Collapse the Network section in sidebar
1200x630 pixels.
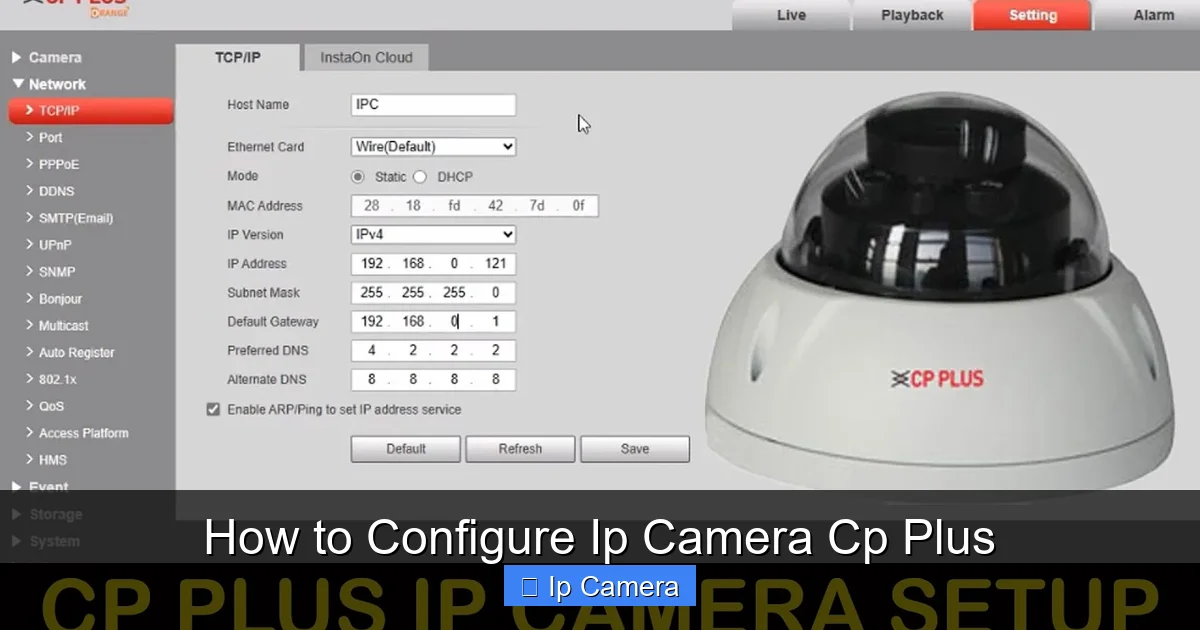(49, 85)
